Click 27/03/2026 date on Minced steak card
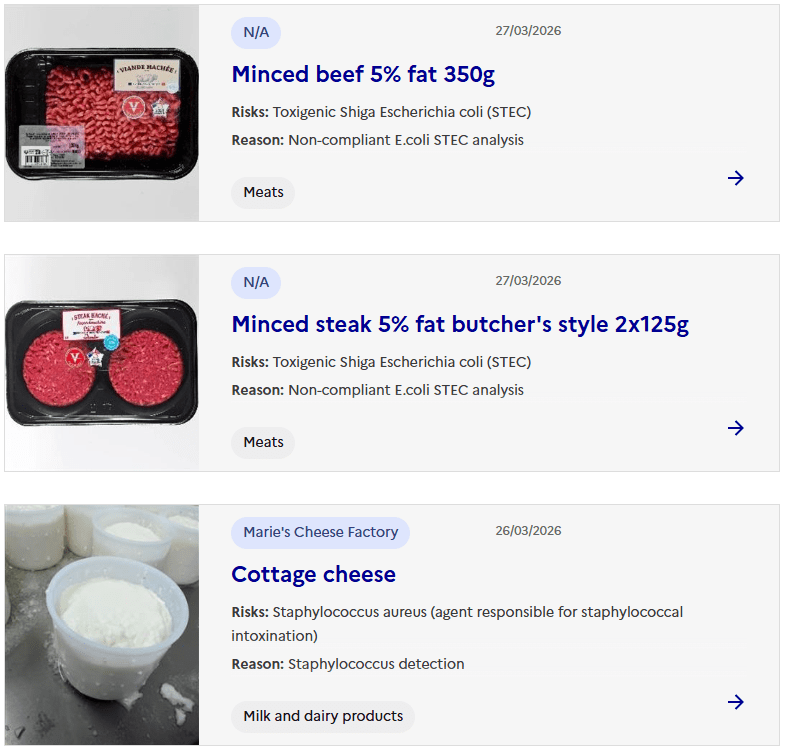This screenshot has height=752, width=785. [x=528, y=281]
